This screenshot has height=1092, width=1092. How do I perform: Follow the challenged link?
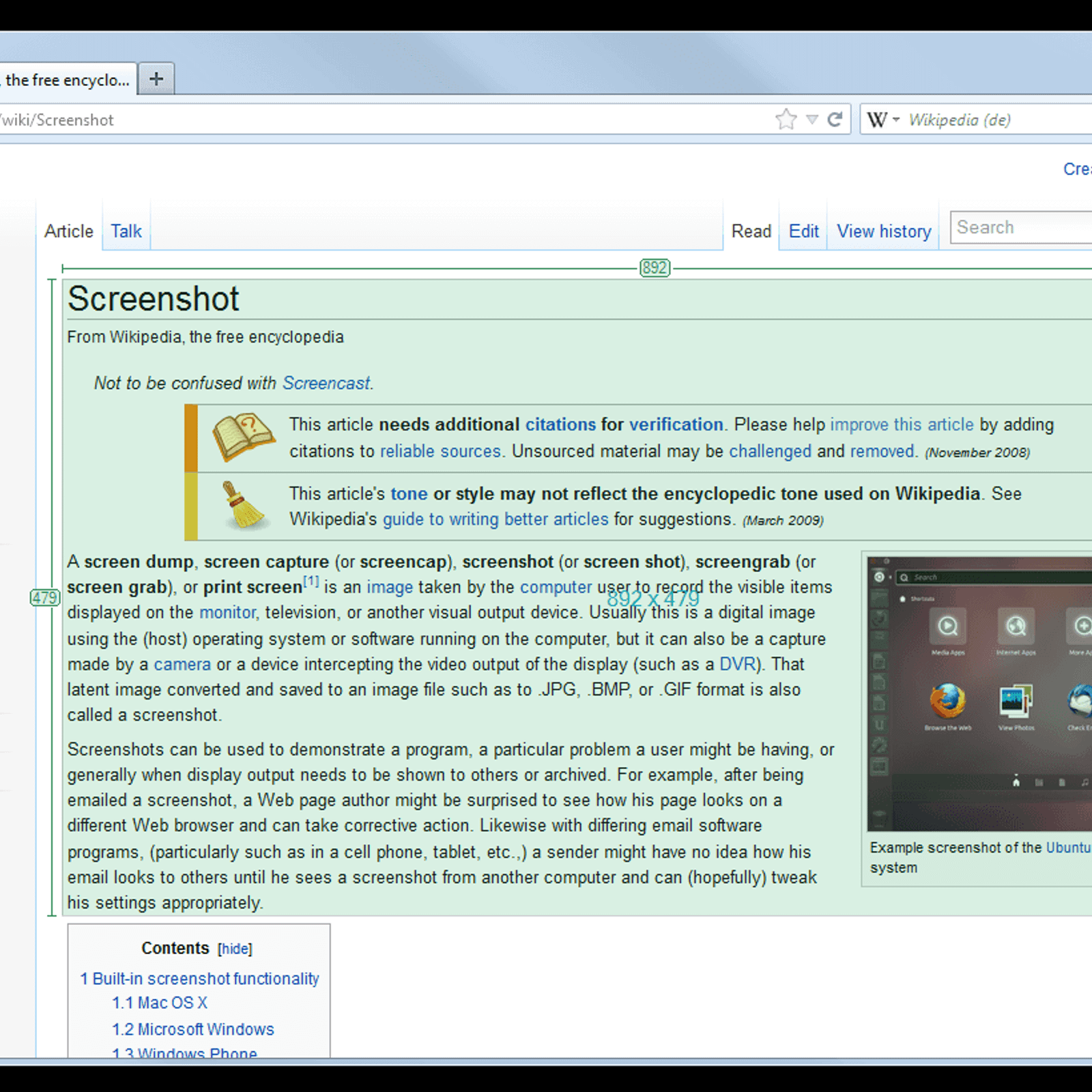771,451
